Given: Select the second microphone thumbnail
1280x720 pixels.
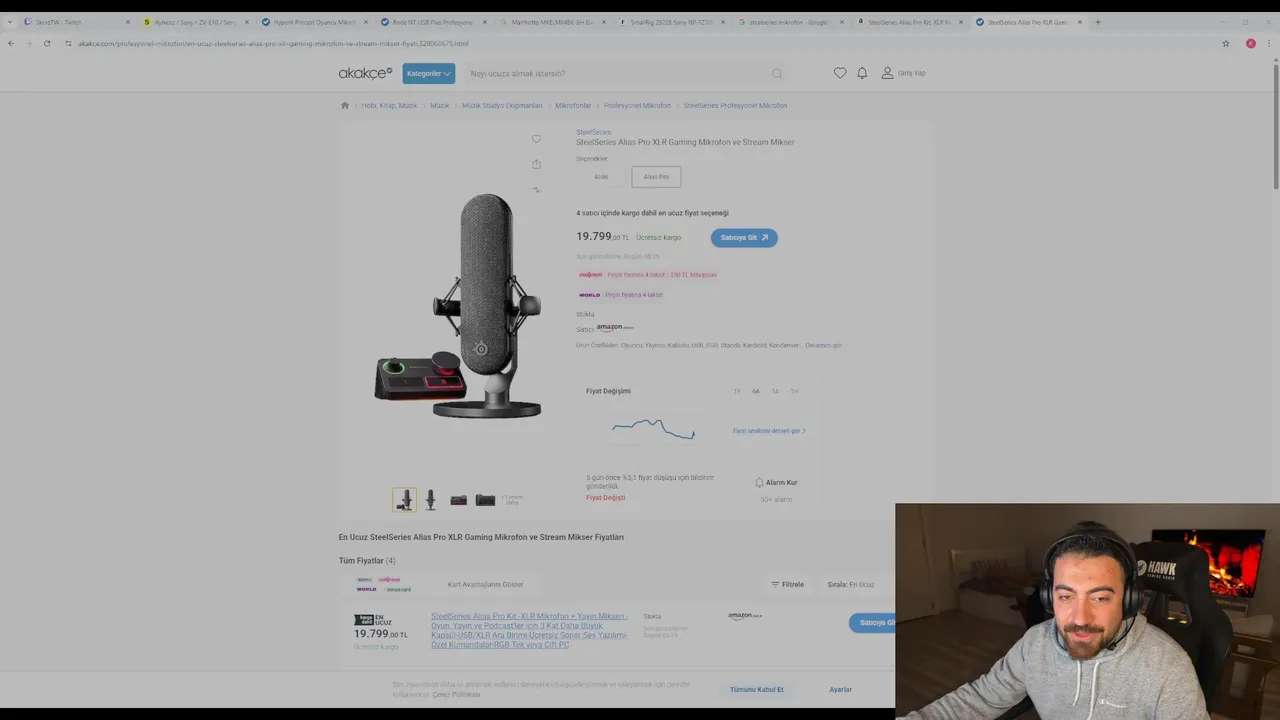Looking at the screenshot, I should click(x=431, y=499).
